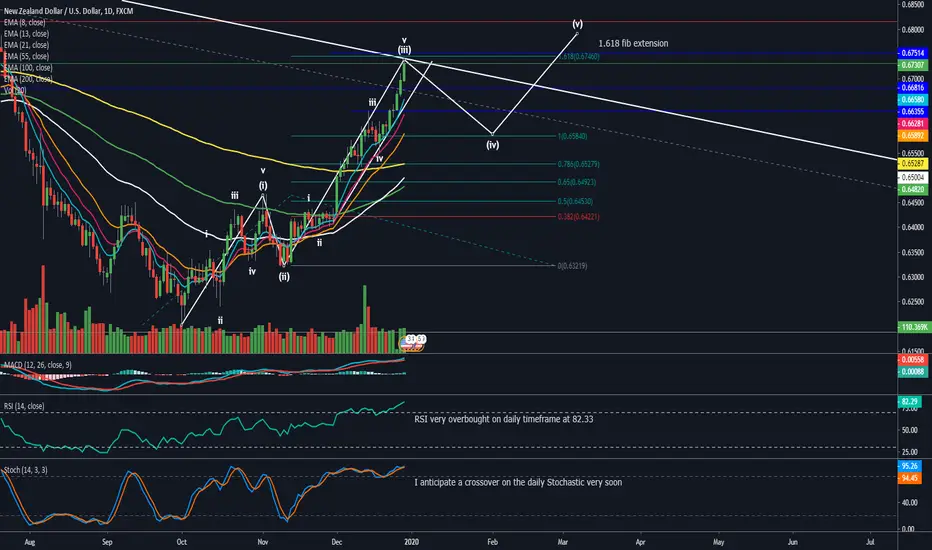Click the (iv) wave label at projected low
The width and height of the screenshot is (932, 550).
pyautogui.click(x=493, y=144)
